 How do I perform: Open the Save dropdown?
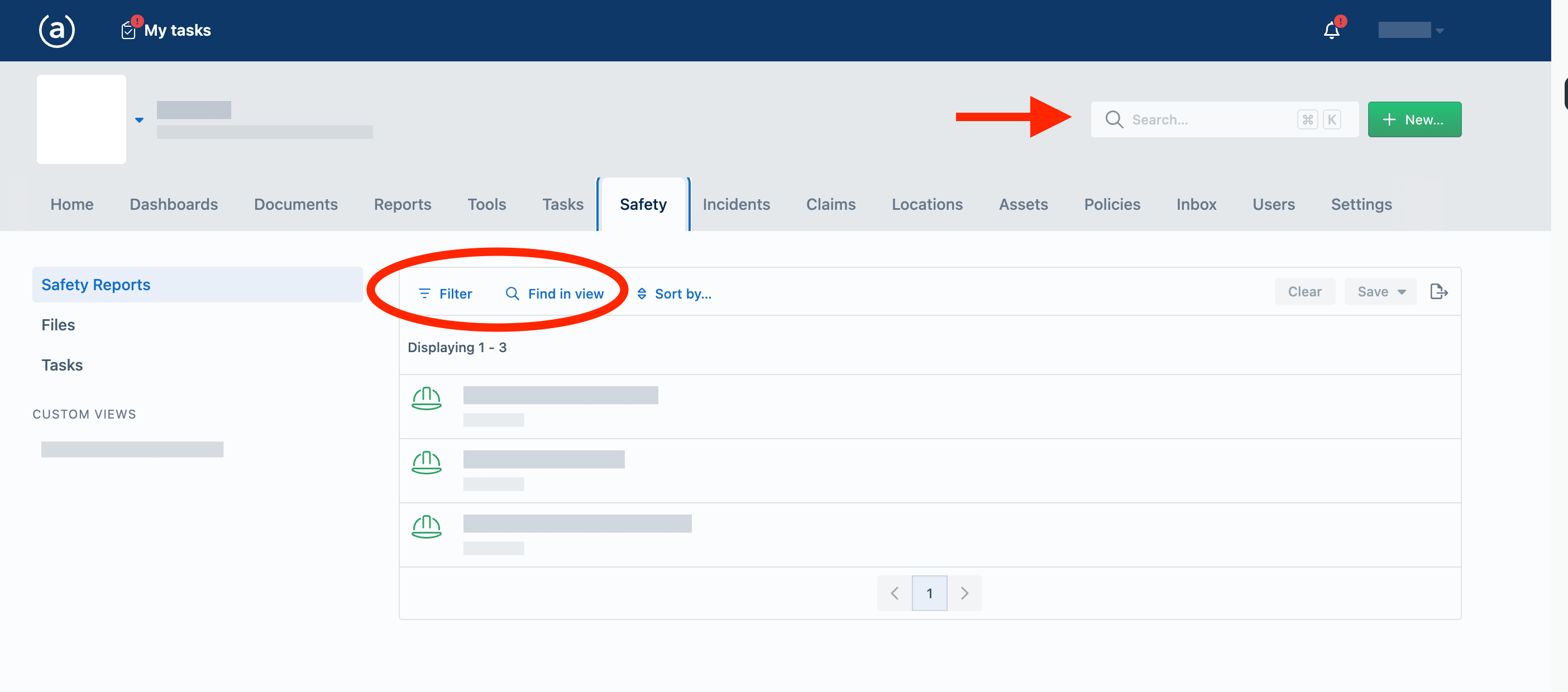(1380, 292)
